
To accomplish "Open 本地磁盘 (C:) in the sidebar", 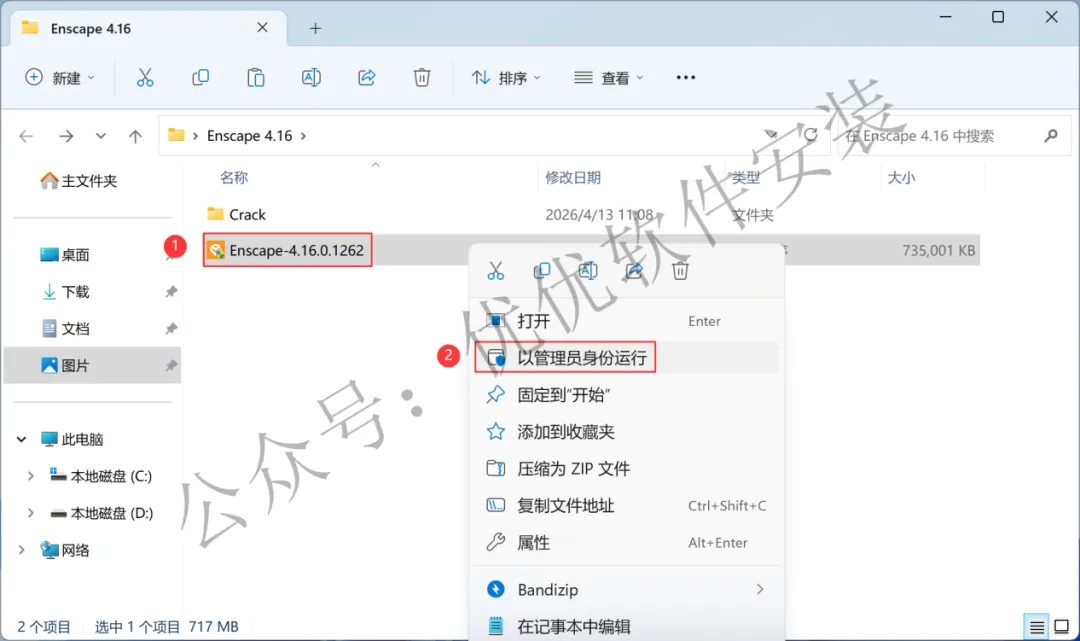I will pyautogui.click(x=101, y=476).
